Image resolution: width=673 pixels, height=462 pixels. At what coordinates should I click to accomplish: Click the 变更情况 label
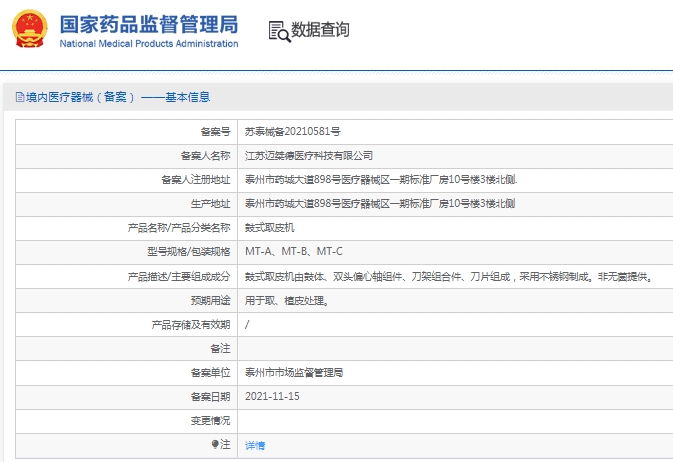210,421
